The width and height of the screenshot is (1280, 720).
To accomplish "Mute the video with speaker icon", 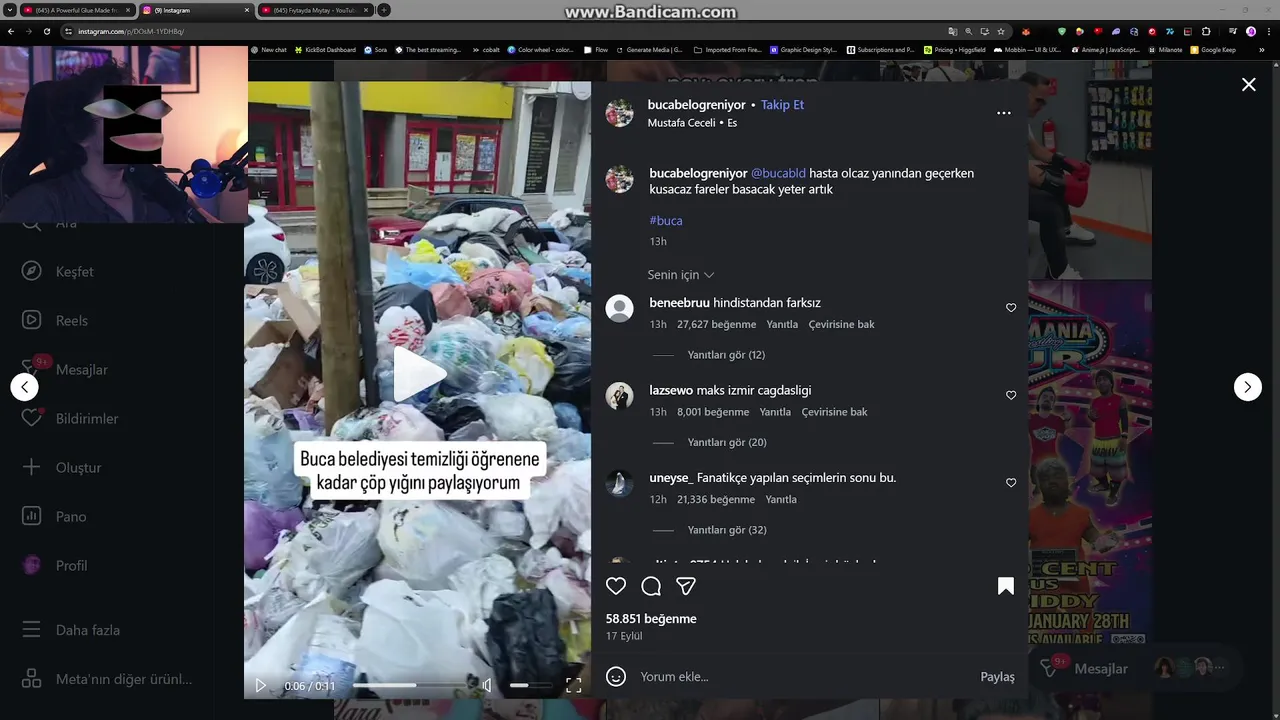I will pyautogui.click(x=487, y=686).
